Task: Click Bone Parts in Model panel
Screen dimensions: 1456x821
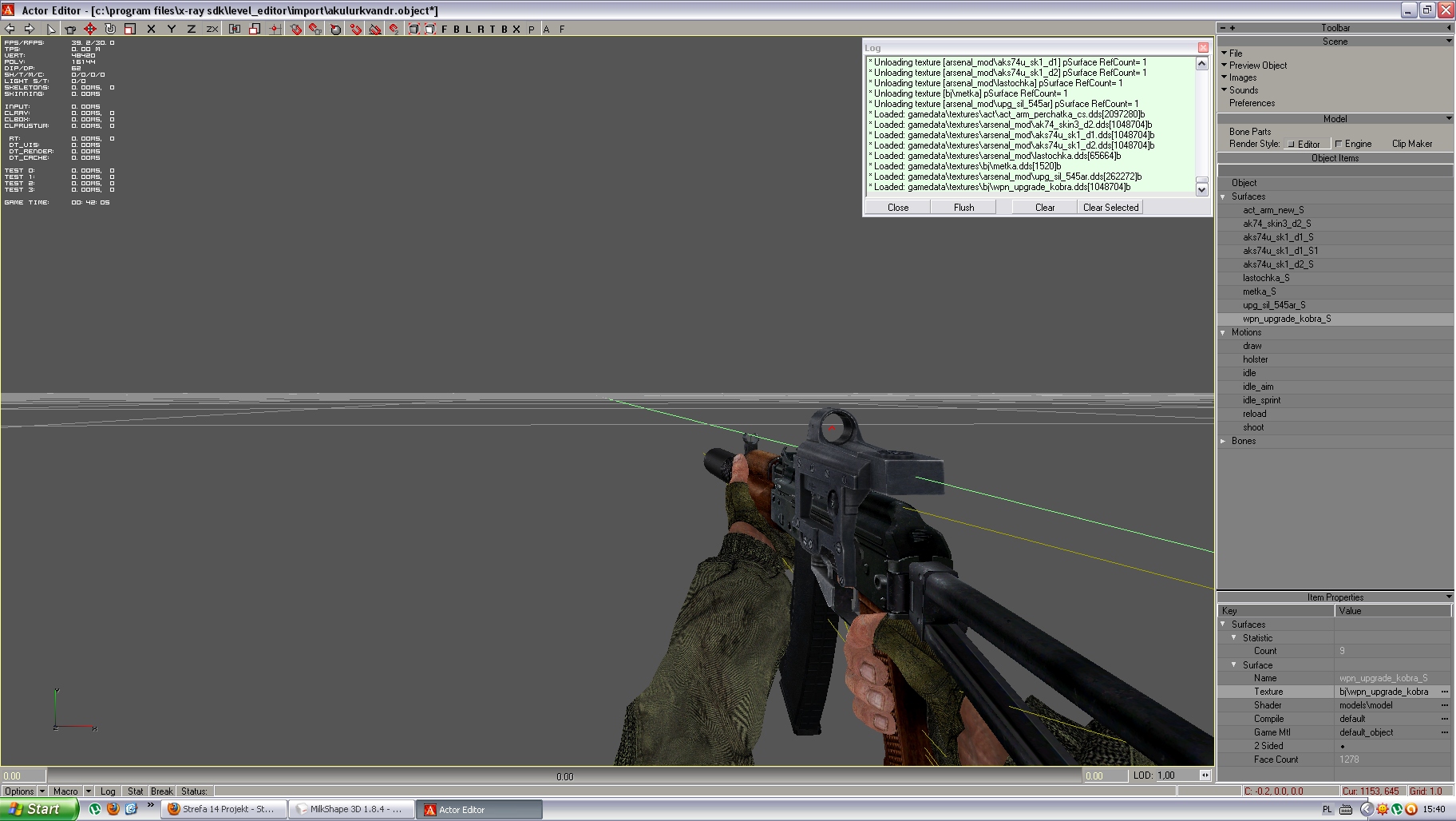Action: point(1250,132)
